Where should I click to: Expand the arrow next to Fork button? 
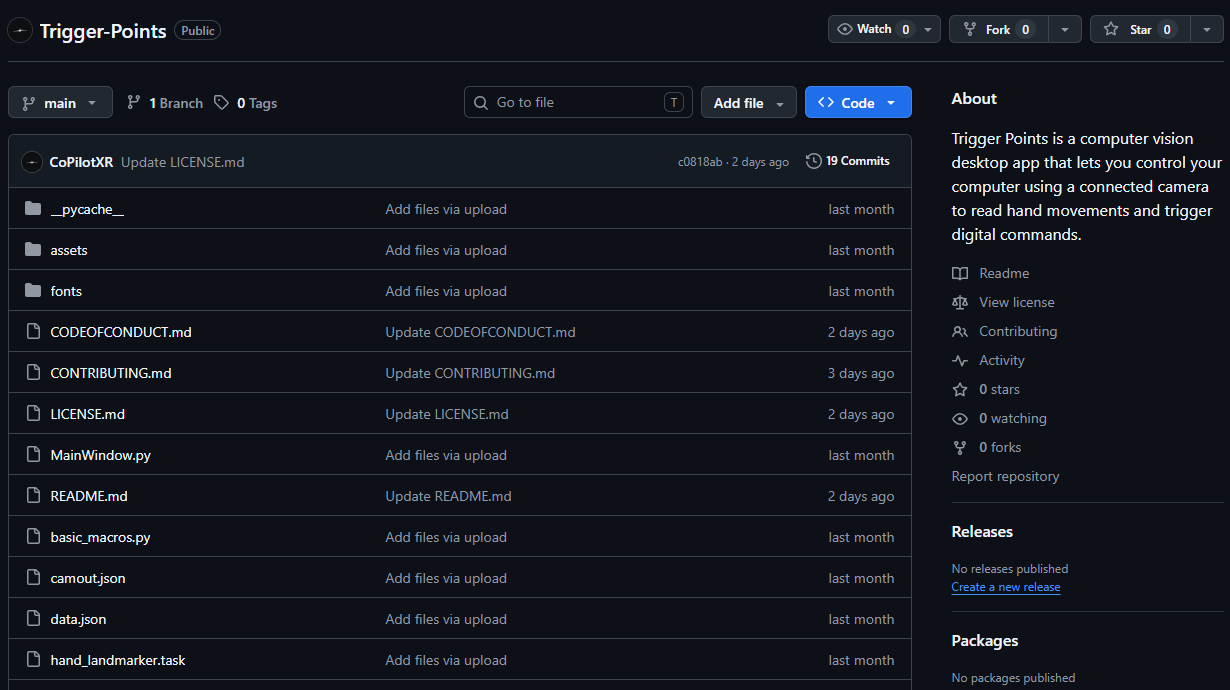point(1064,30)
